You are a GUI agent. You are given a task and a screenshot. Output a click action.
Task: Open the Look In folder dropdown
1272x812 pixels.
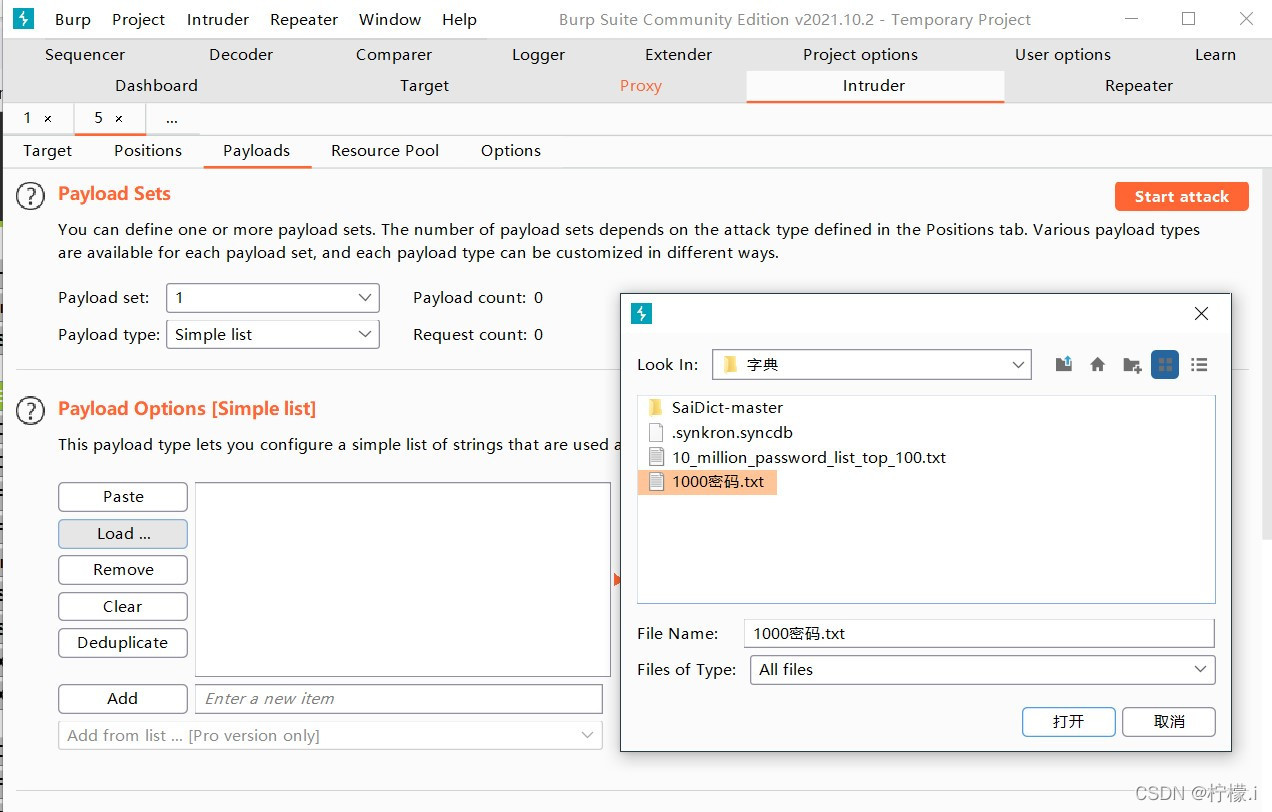872,365
